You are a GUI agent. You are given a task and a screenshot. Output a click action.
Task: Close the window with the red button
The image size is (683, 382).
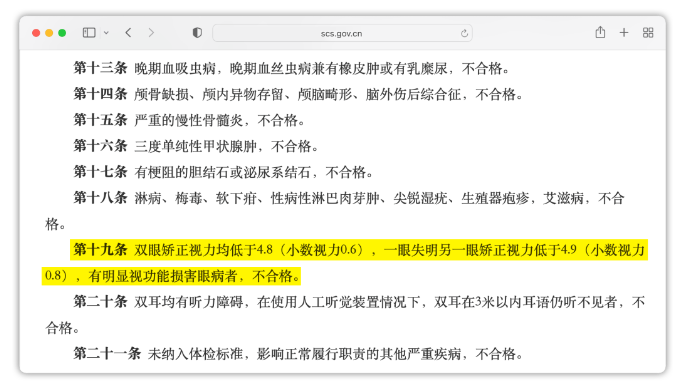point(36,33)
